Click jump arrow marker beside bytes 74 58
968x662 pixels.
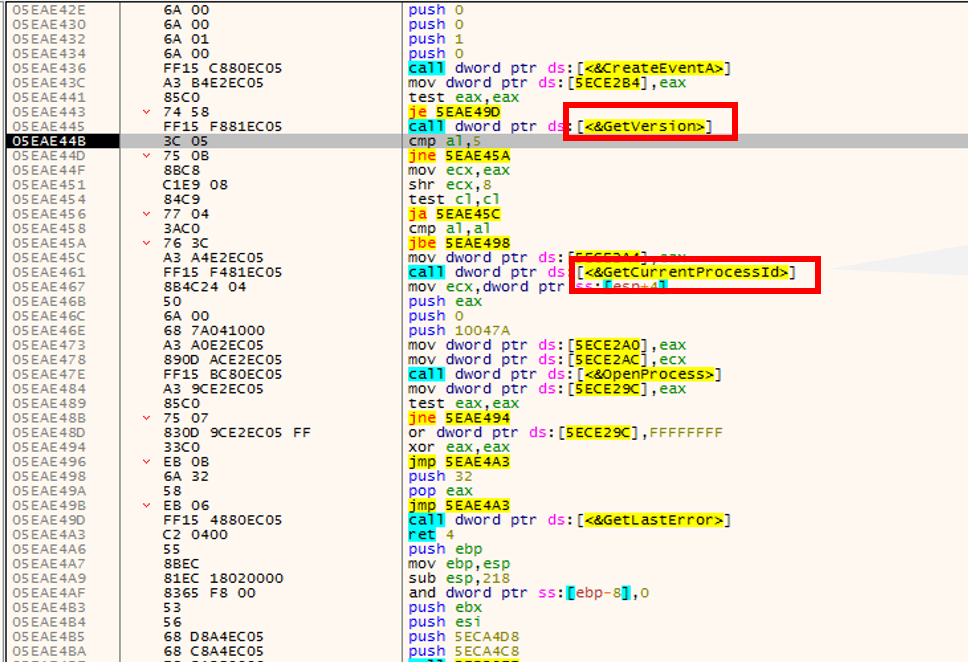pyautogui.click(x=146, y=112)
